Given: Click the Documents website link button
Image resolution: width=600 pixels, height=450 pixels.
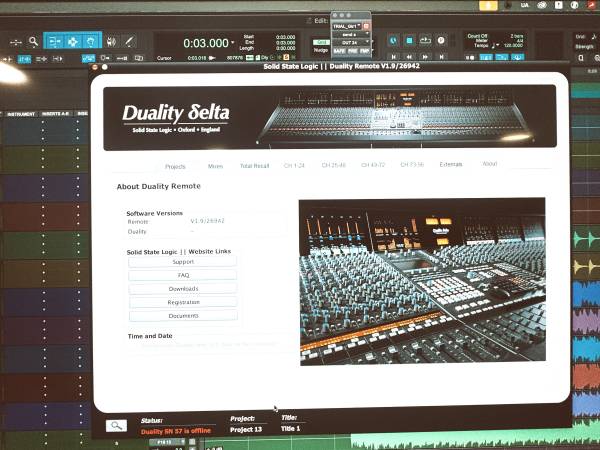Looking at the screenshot, I should click(x=183, y=316).
